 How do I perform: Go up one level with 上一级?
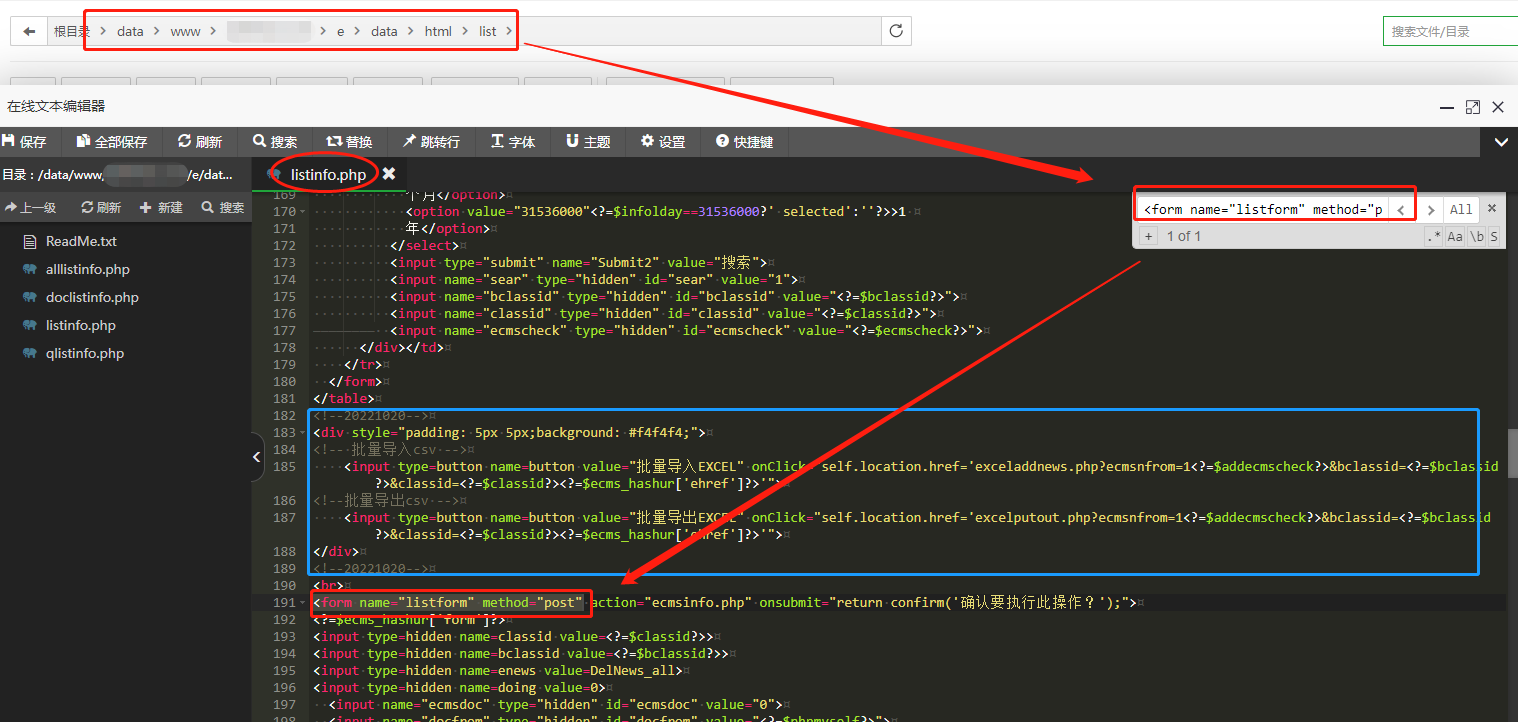click(x=31, y=208)
